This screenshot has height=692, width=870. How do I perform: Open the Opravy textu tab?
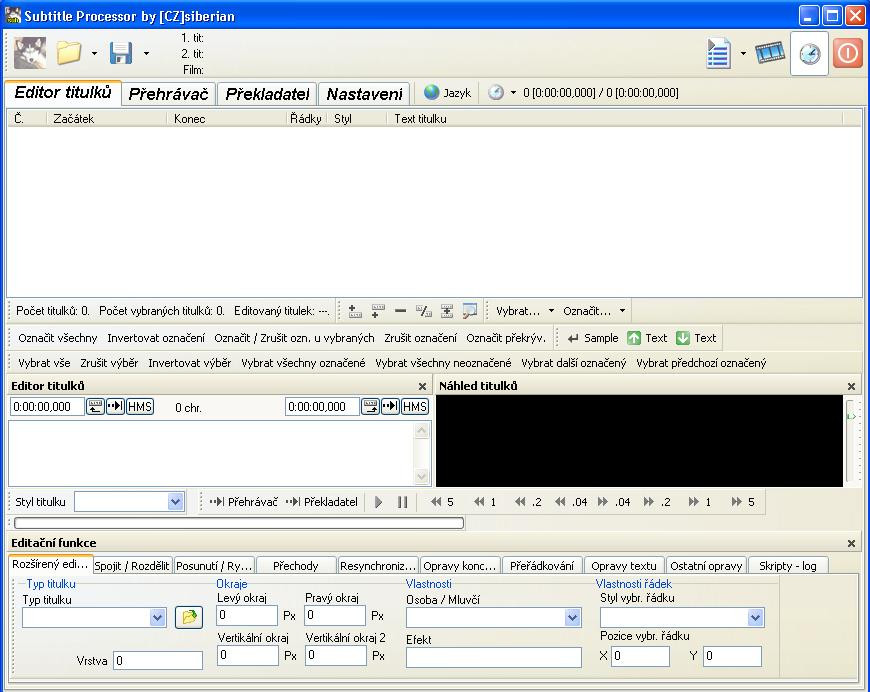pos(624,566)
